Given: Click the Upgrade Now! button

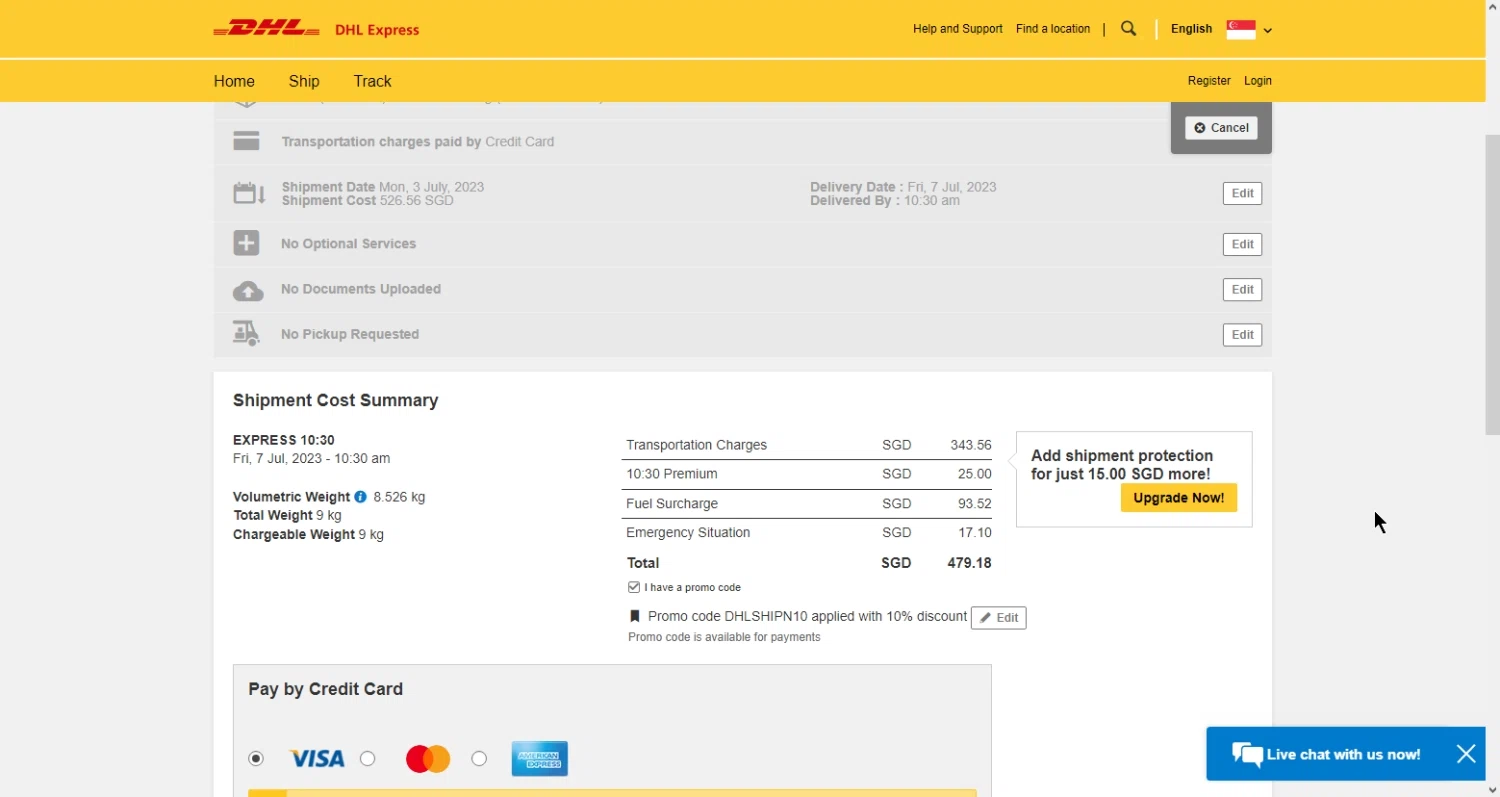Looking at the screenshot, I should pyautogui.click(x=1179, y=498).
